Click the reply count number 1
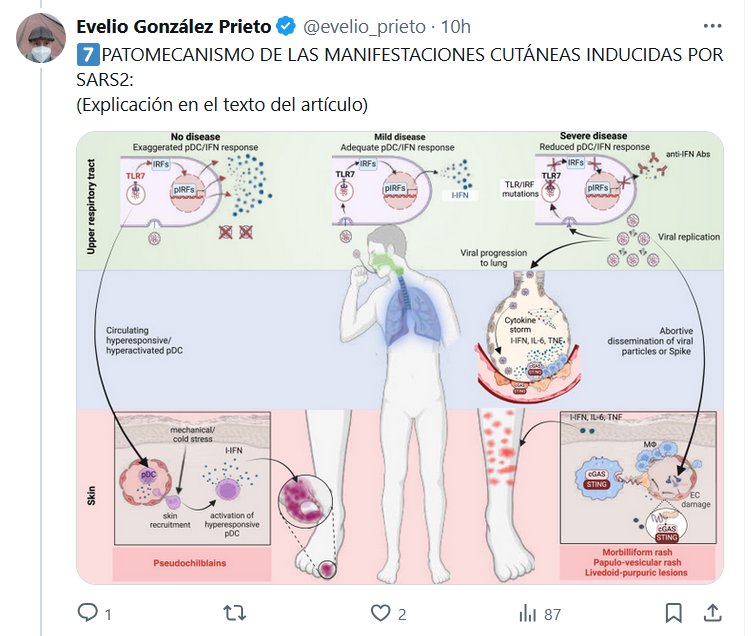 108,614
